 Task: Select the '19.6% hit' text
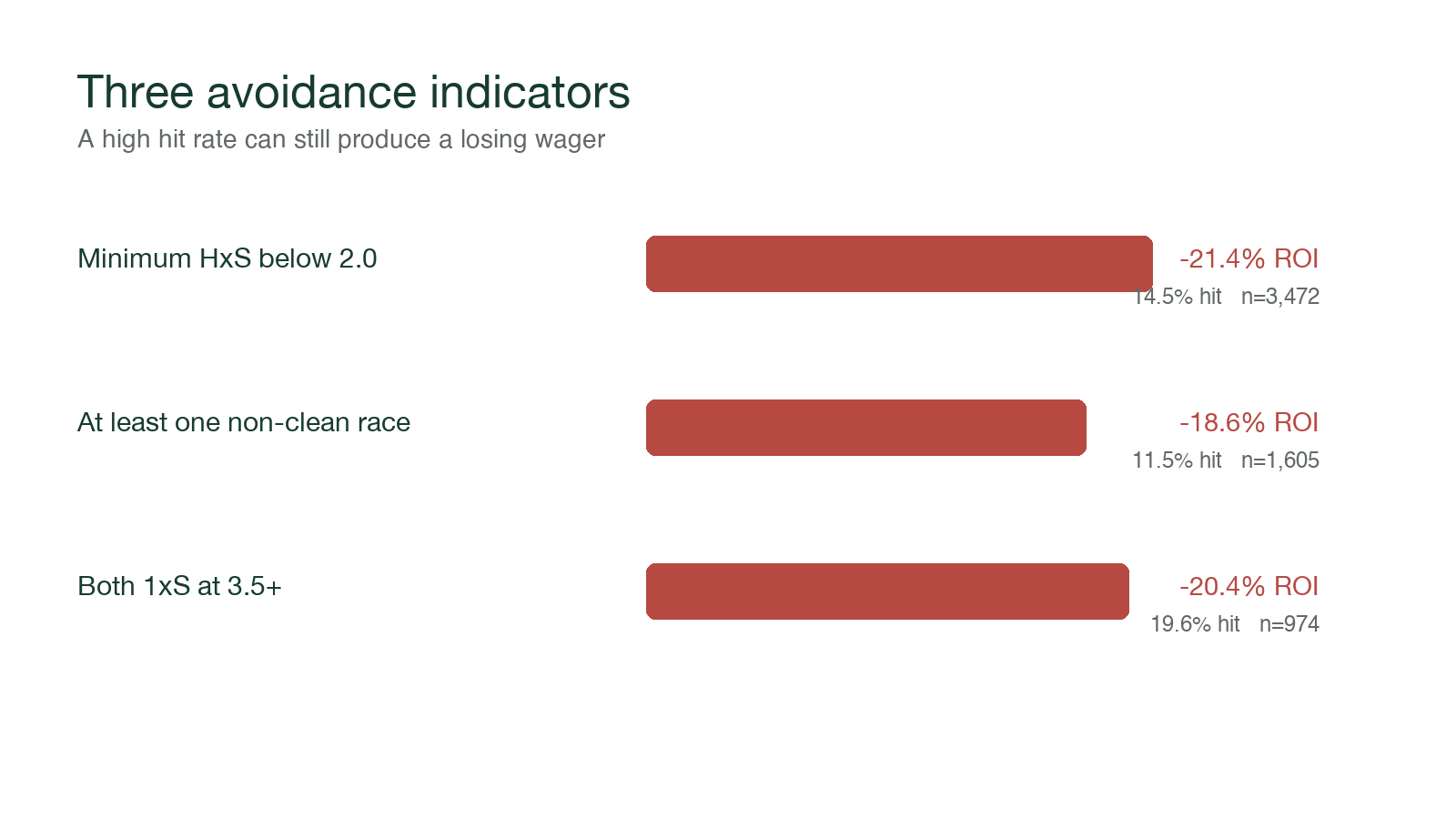(1195, 624)
